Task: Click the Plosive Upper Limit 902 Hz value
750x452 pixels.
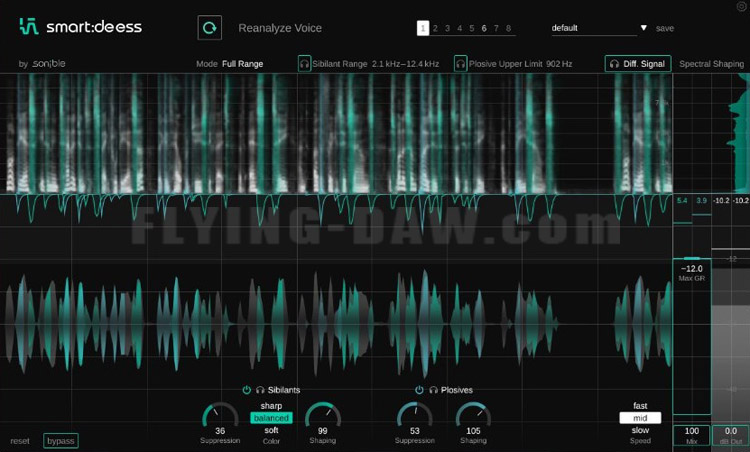Action: coord(559,64)
